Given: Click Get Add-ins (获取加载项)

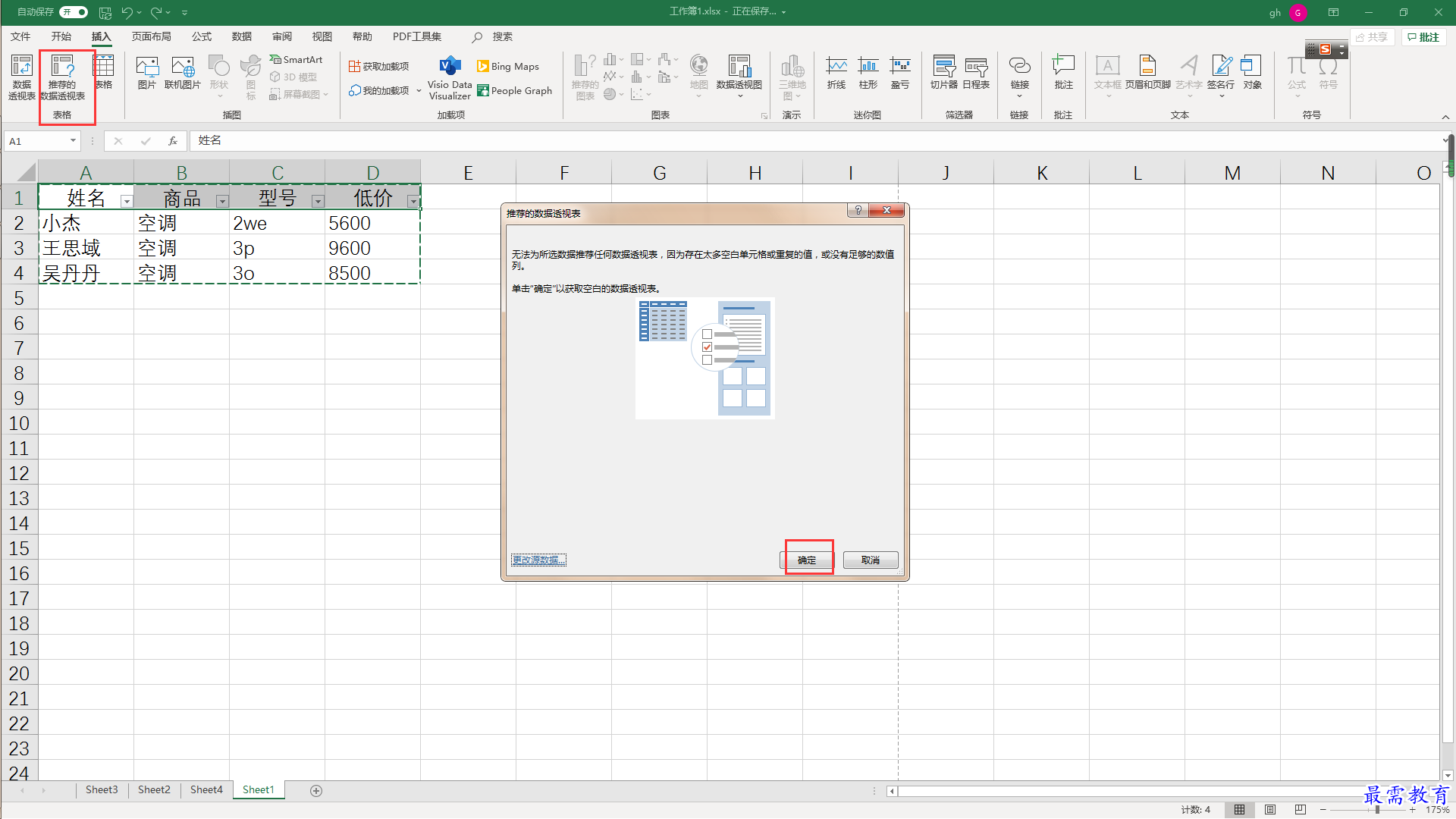Looking at the screenshot, I should (x=378, y=66).
